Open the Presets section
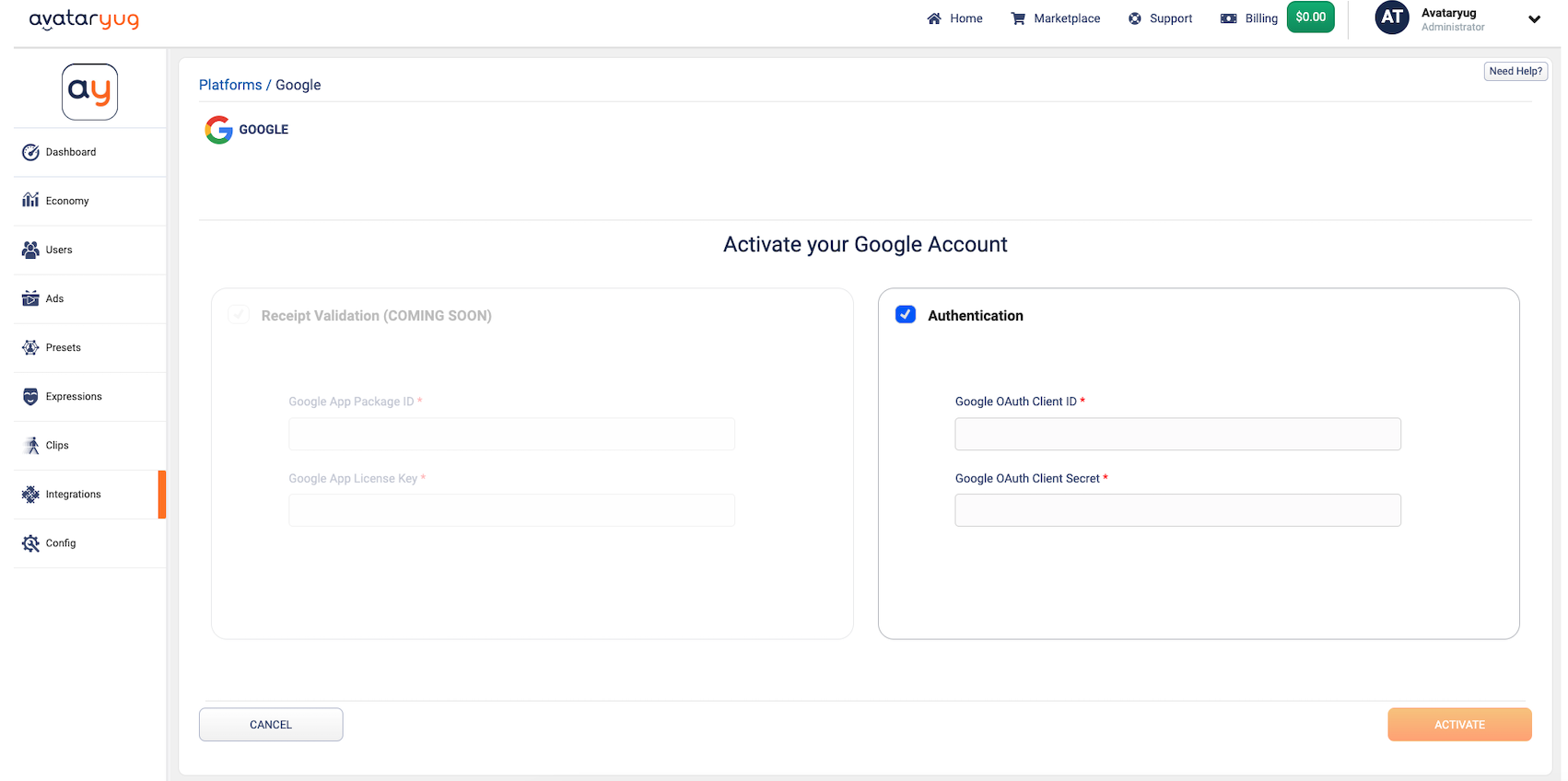Image resolution: width=1568 pixels, height=781 pixels. (89, 347)
